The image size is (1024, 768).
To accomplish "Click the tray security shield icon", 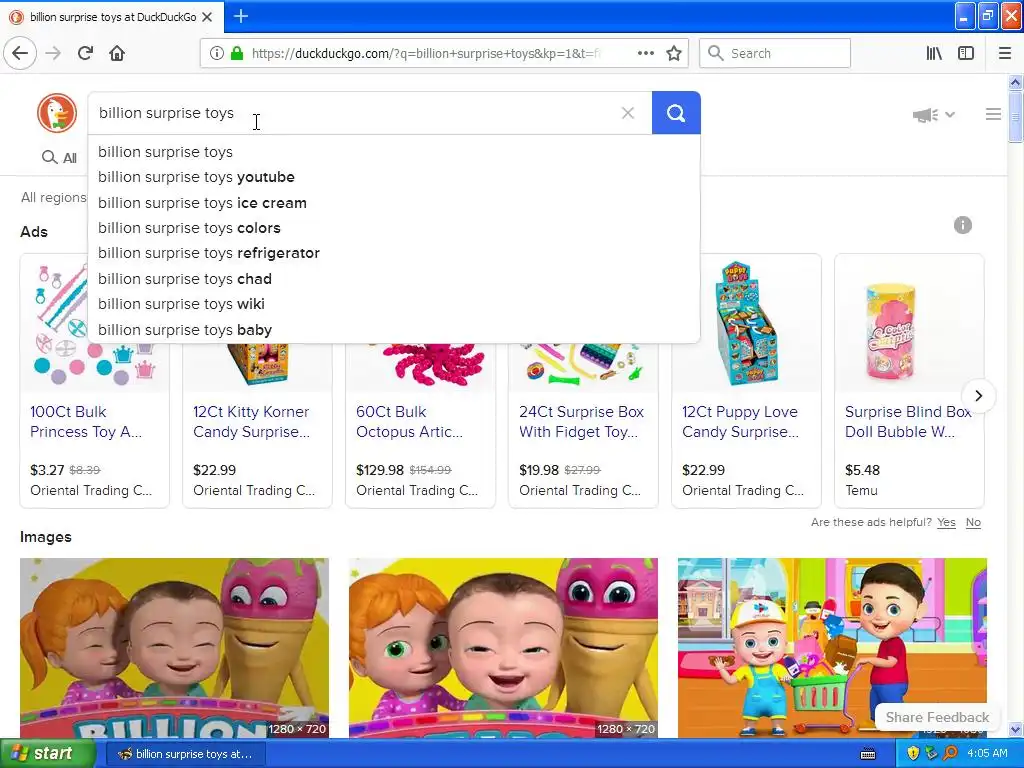I will pos(913,754).
